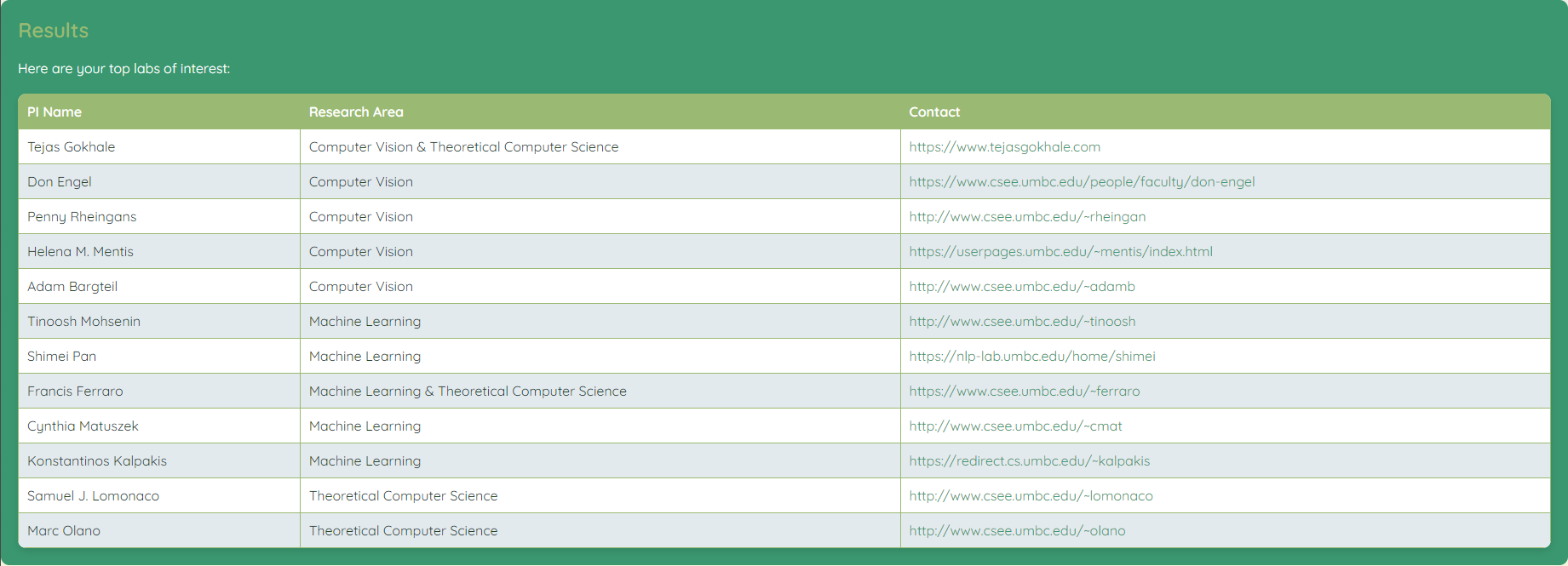Open the tejasgokhale.com contact link
The width and height of the screenshot is (1568, 566).
click(x=1004, y=146)
